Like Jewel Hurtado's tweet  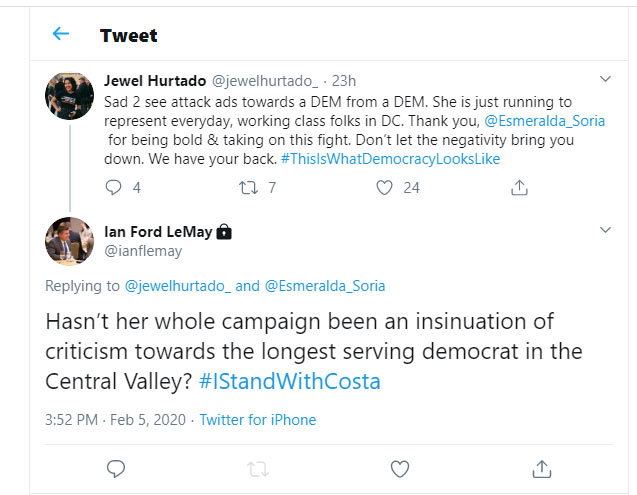pos(384,187)
